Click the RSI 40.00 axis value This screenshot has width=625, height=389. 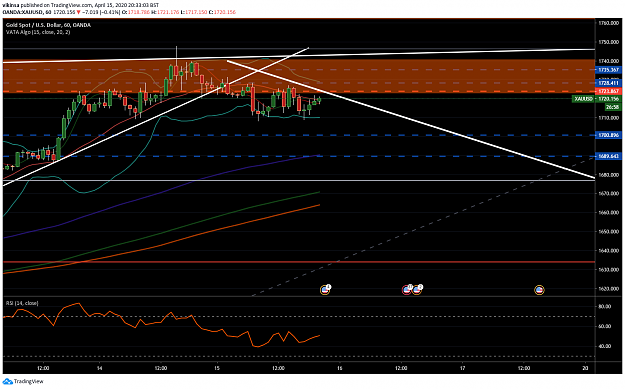pos(605,346)
